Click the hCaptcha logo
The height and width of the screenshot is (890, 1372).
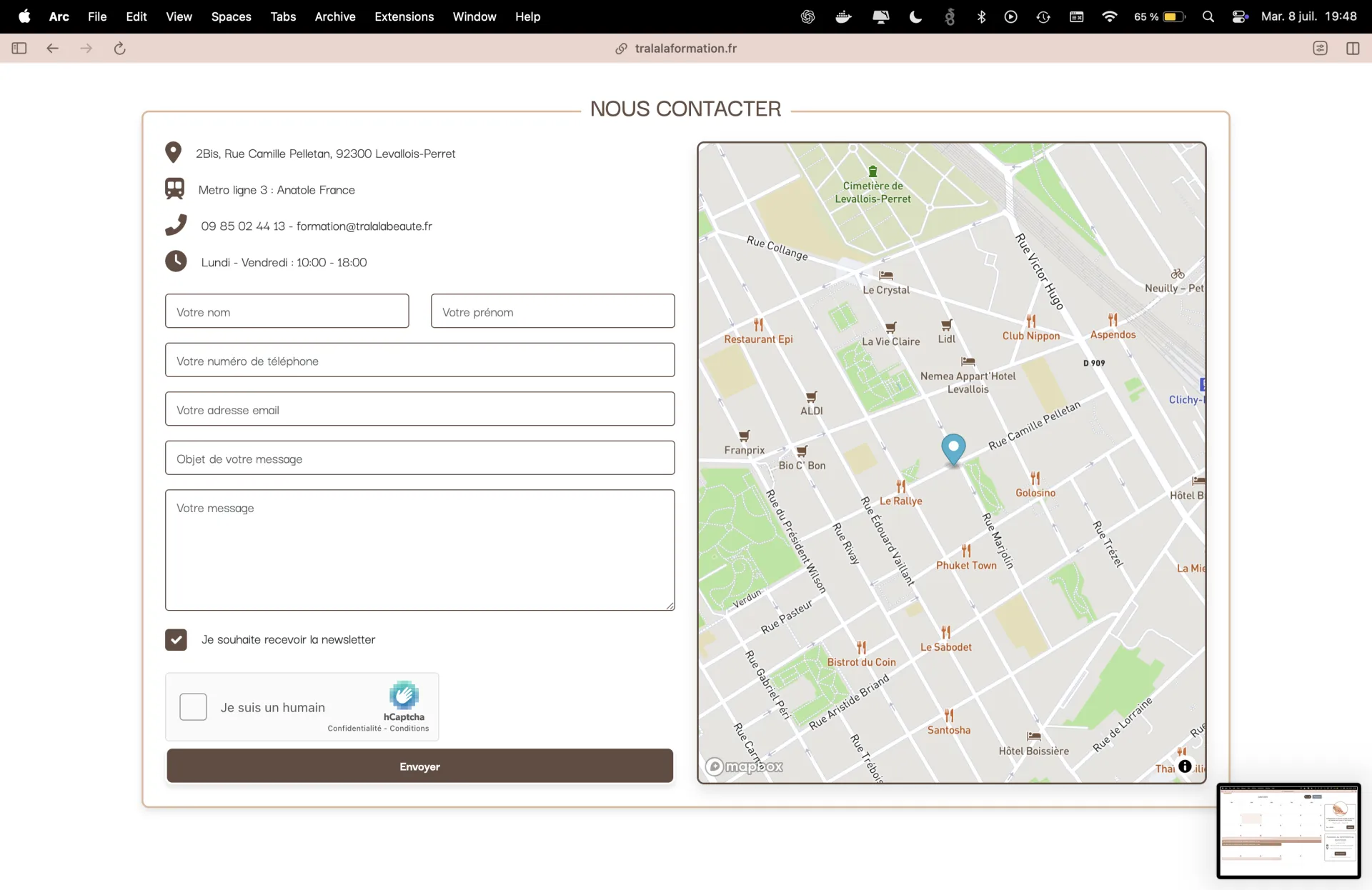(x=404, y=694)
